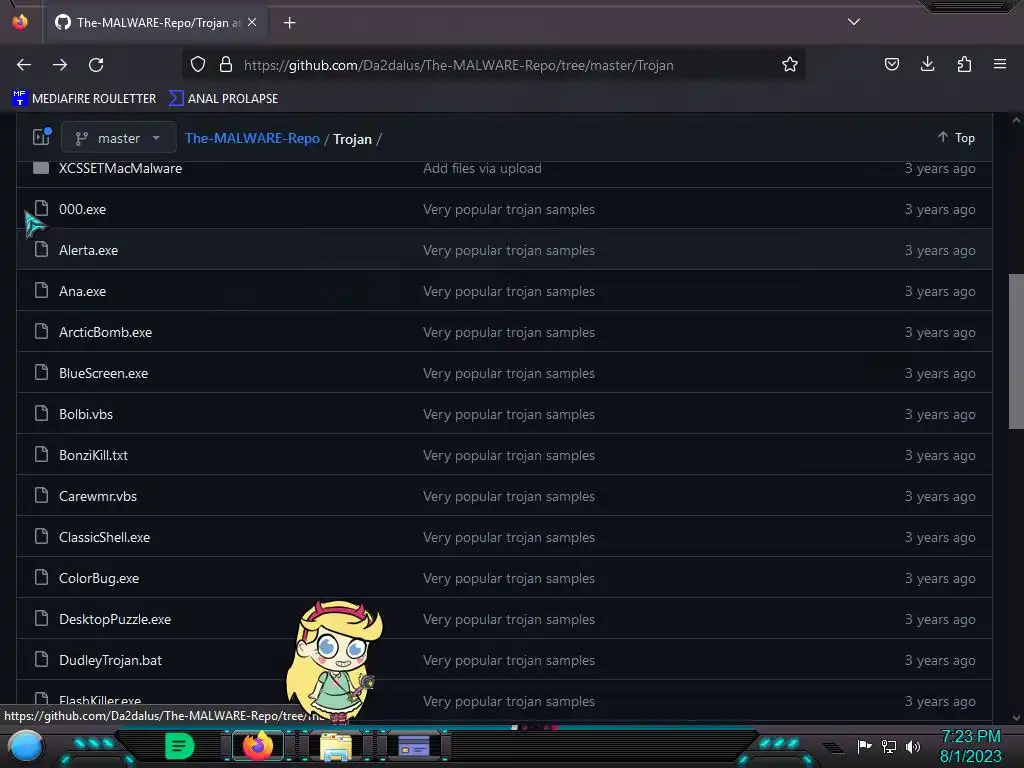Screen dimensions: 1024x768
Task: Close the The-MALWARE-Repo tab
Action: point(252,22)
